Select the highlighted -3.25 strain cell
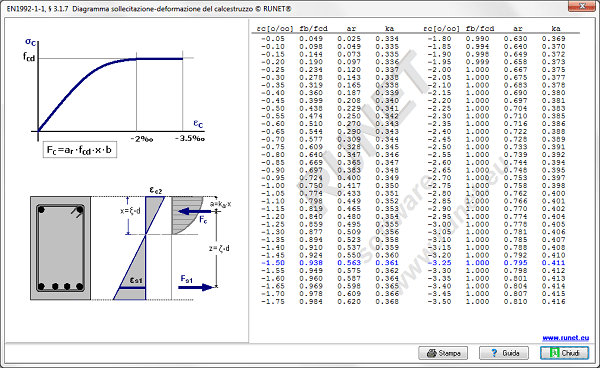Screen dimensions: 600x368 (439, 263)
